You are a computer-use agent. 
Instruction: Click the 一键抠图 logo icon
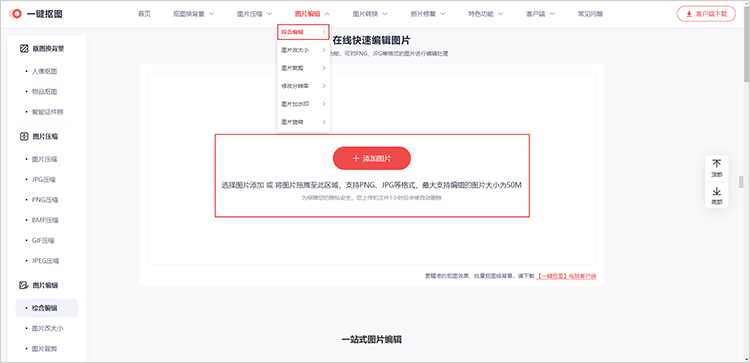click(15, 14)
